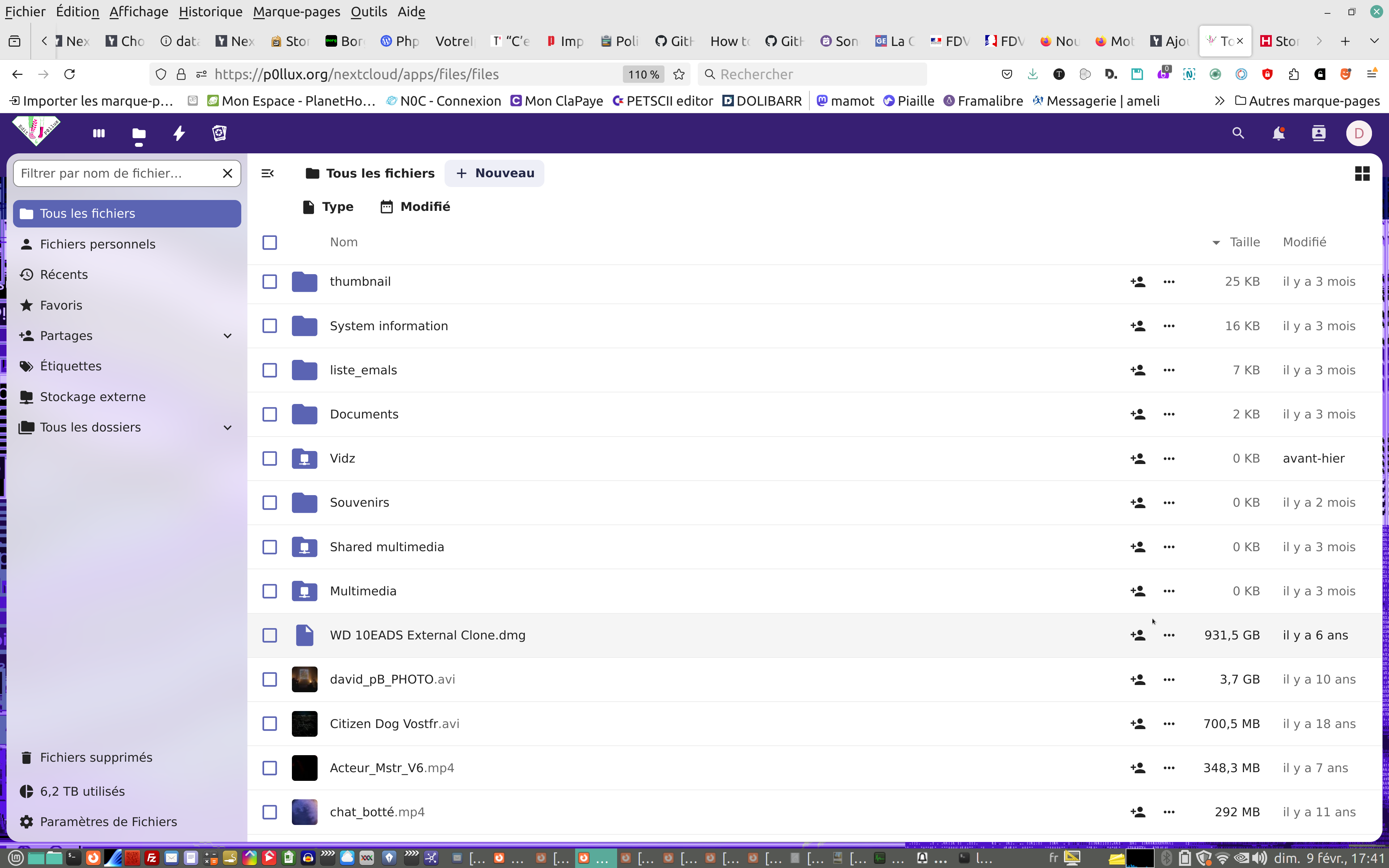Screen dimensions: 1389x868
Task: Expand the Partages section chevron
Action: pyautogui.click(x=227, y=336)
